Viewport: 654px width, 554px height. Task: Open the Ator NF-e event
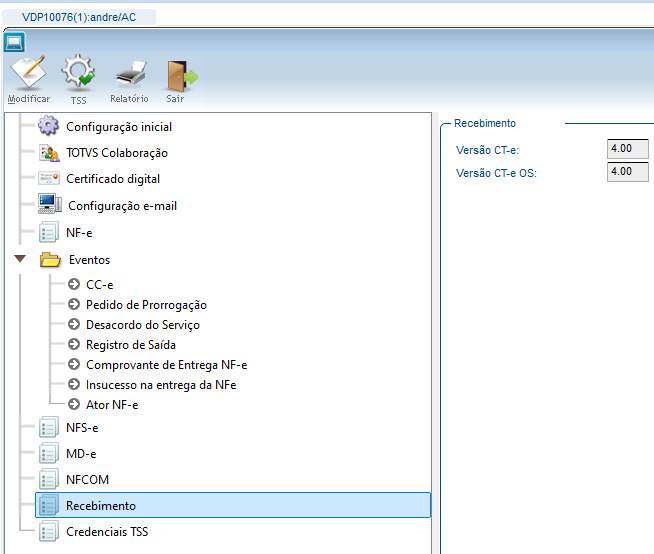click(112, 405)
